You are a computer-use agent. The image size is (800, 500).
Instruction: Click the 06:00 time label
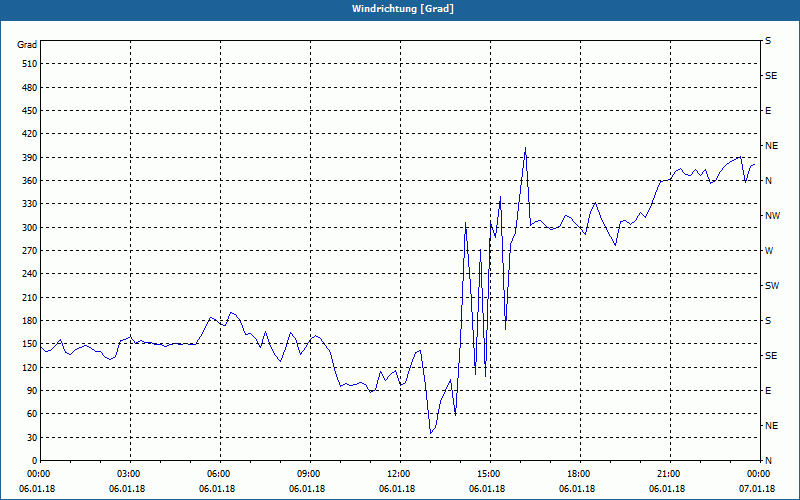[217, 474]
